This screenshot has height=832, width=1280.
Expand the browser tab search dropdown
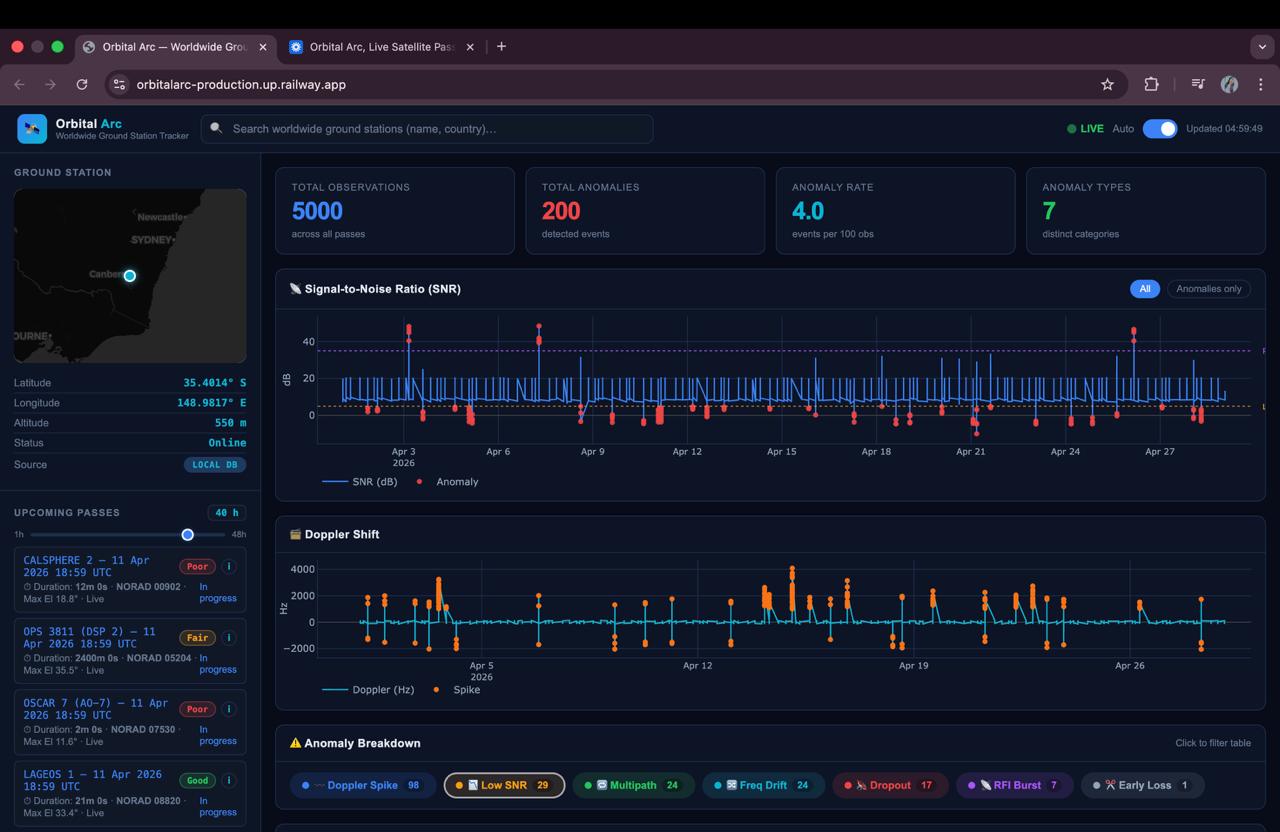pos(1262,46)
